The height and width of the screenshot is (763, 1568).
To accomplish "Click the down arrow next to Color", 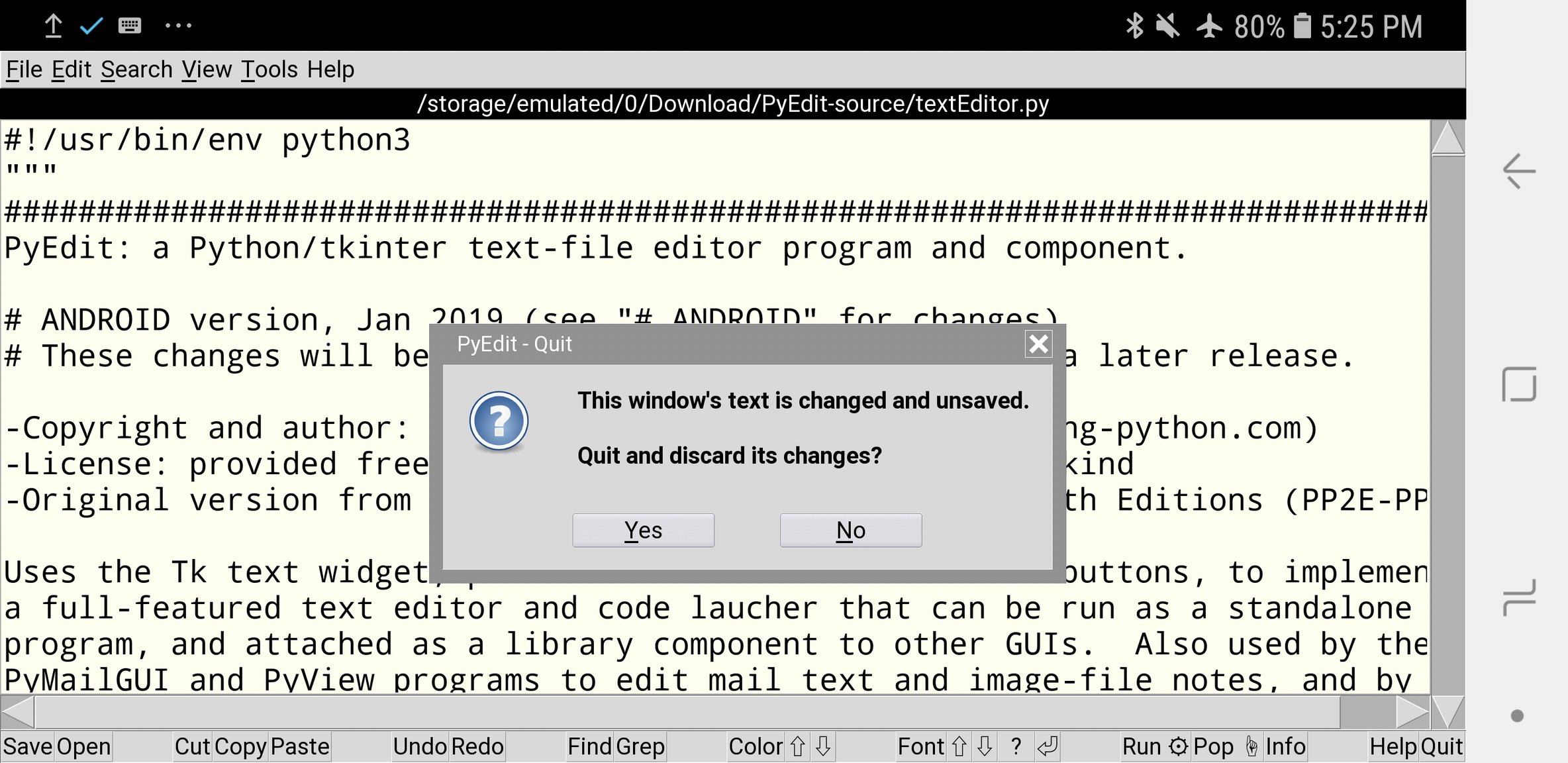I will 823,746.
